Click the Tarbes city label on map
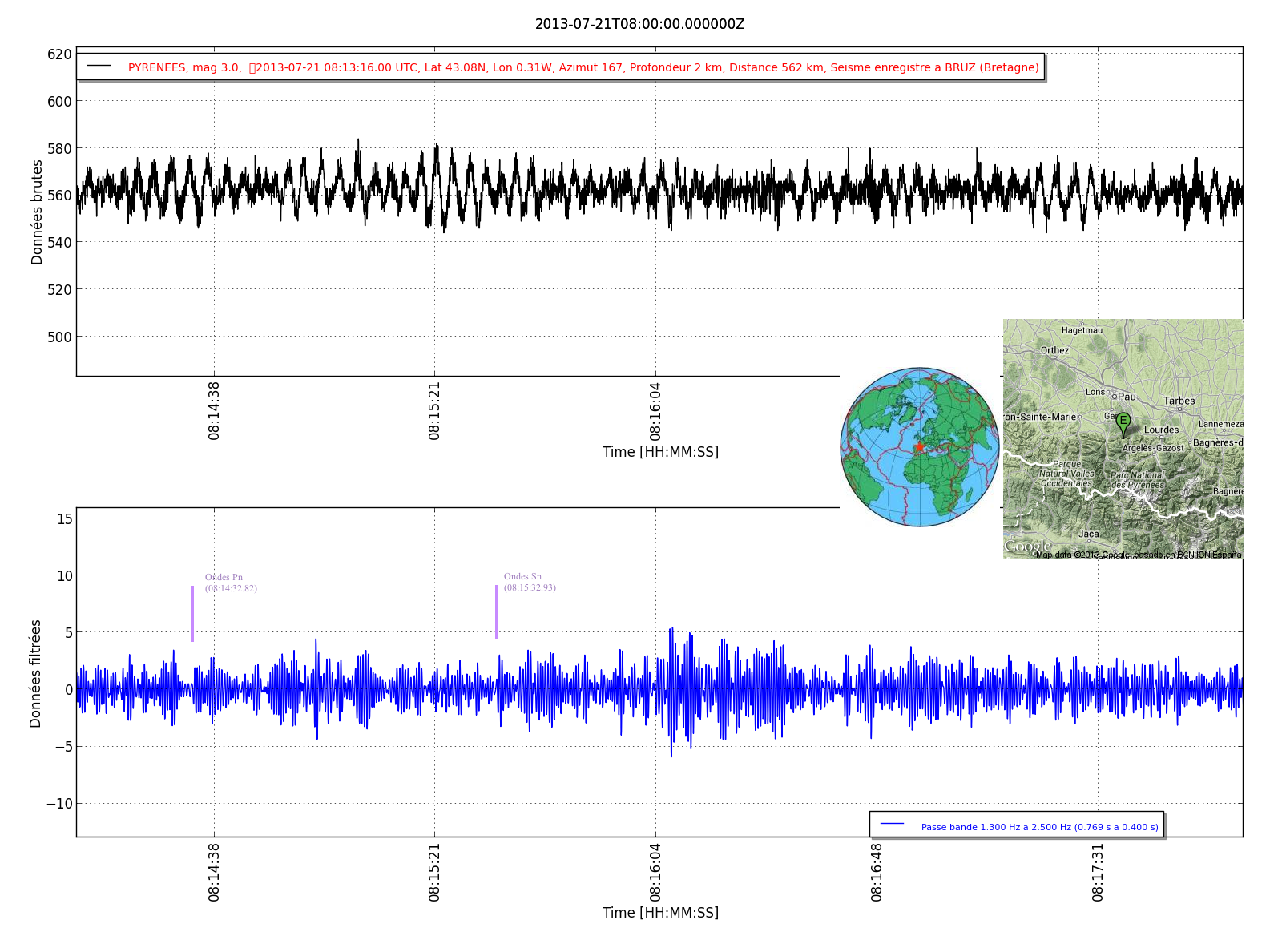Screen dimensions: 1282x952 pyautogui.click(x=1179, y=401)
